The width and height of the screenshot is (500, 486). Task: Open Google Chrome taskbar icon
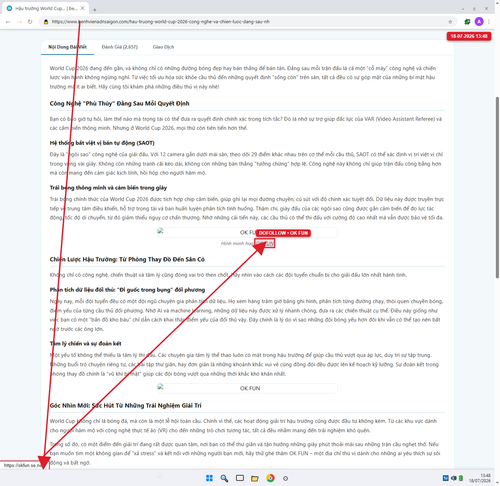(270, 478)
